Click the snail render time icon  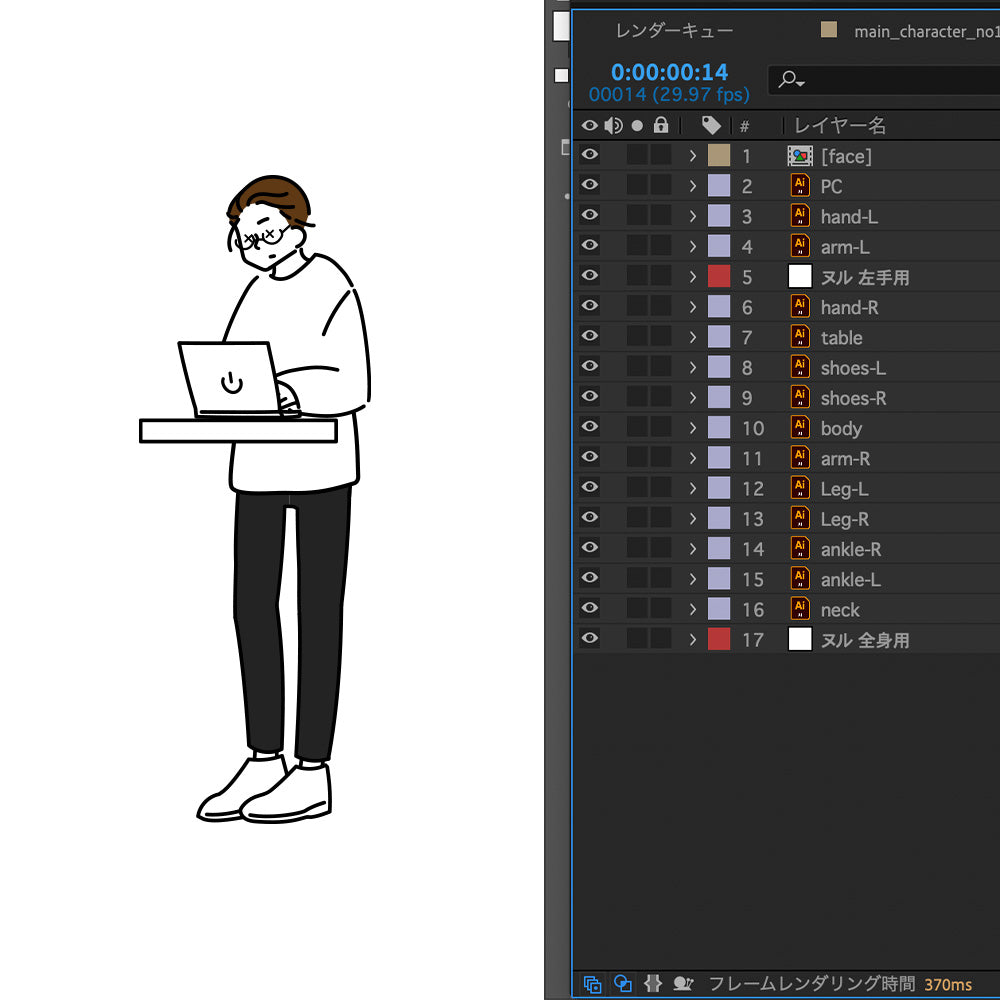pyautogui.click(x=684, y=984)
